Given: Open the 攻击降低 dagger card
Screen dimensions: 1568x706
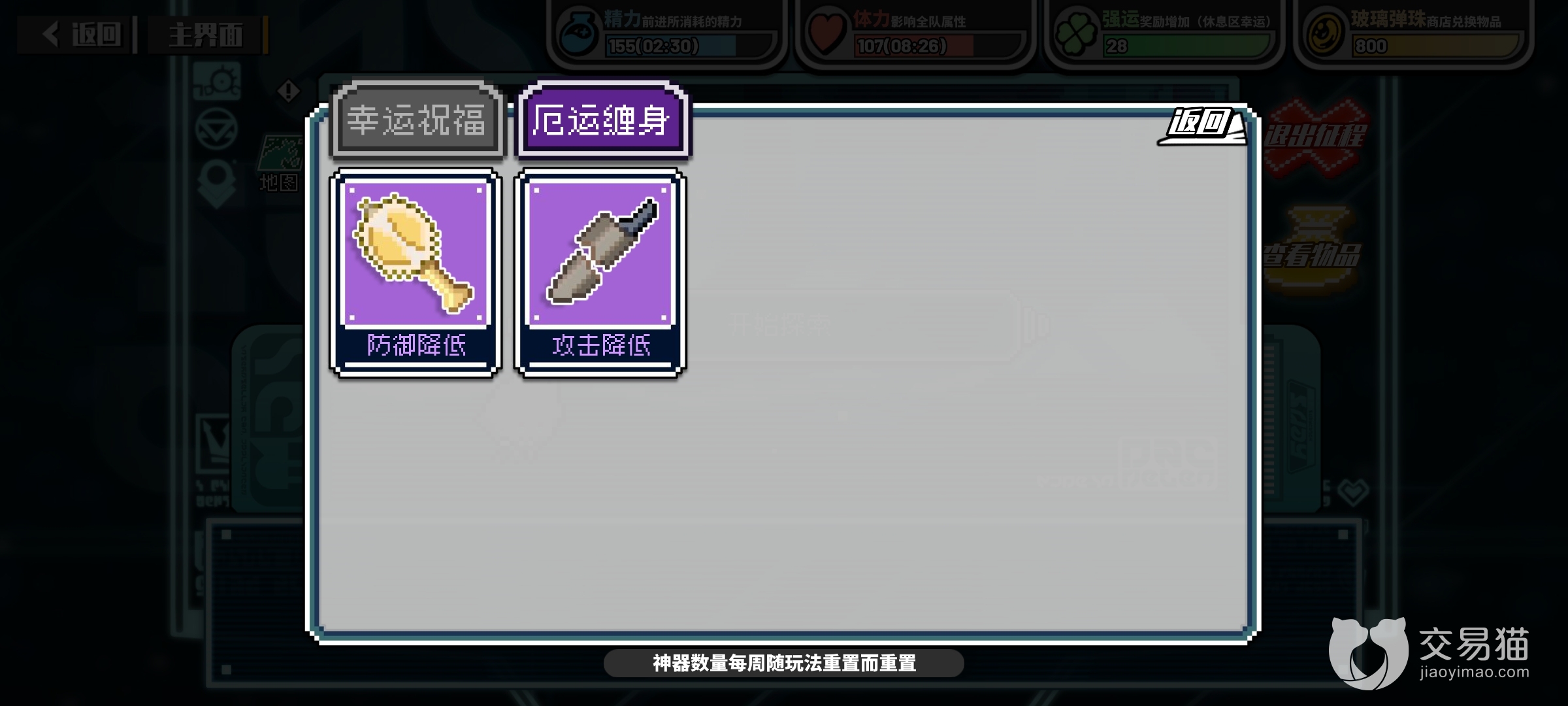Looking at the screenshot, I should [600, 272].
